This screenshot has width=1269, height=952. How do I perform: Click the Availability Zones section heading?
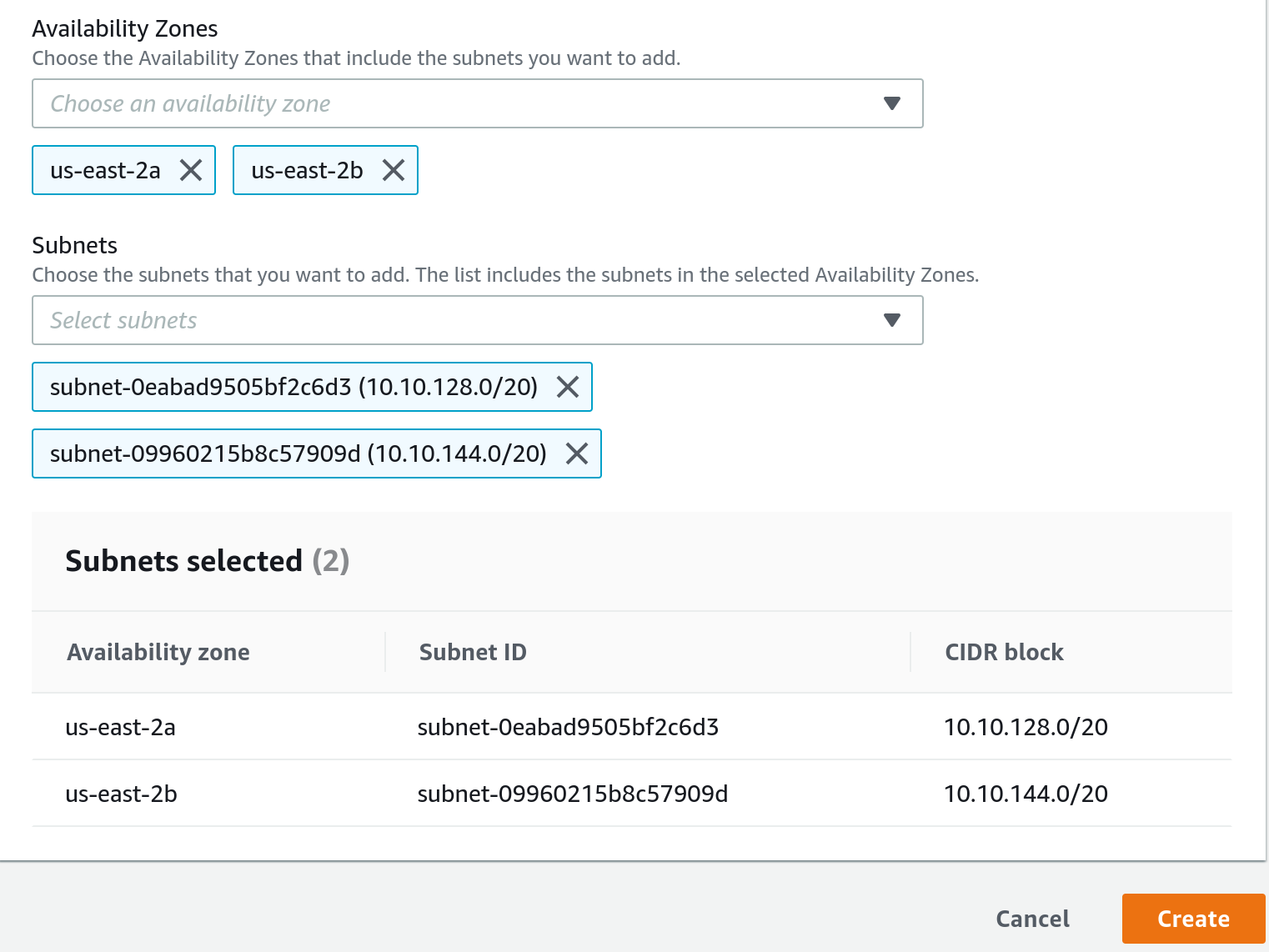pyautogui.click(x=124, y=28)
